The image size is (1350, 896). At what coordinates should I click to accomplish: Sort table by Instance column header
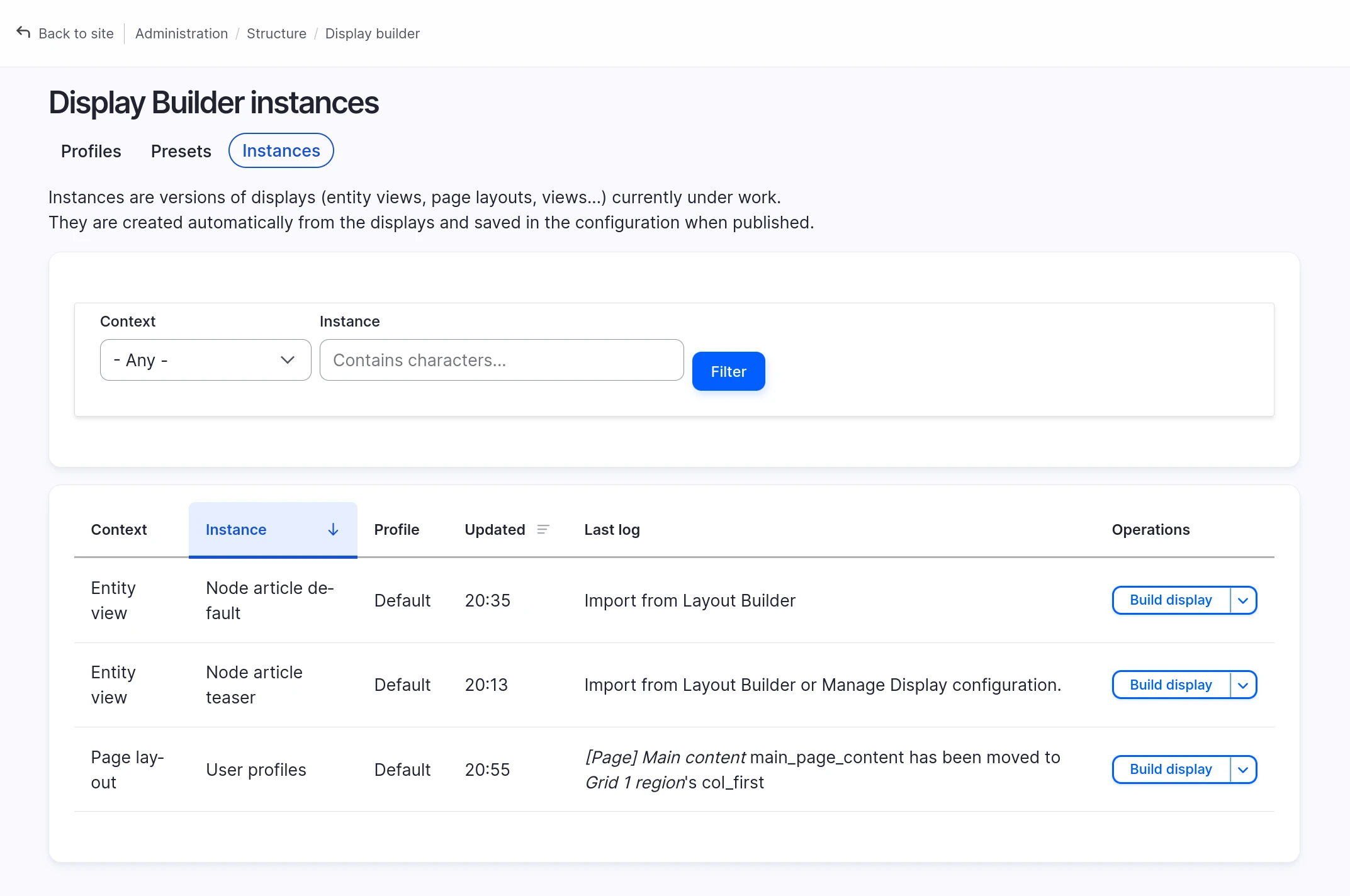[236, 530]
